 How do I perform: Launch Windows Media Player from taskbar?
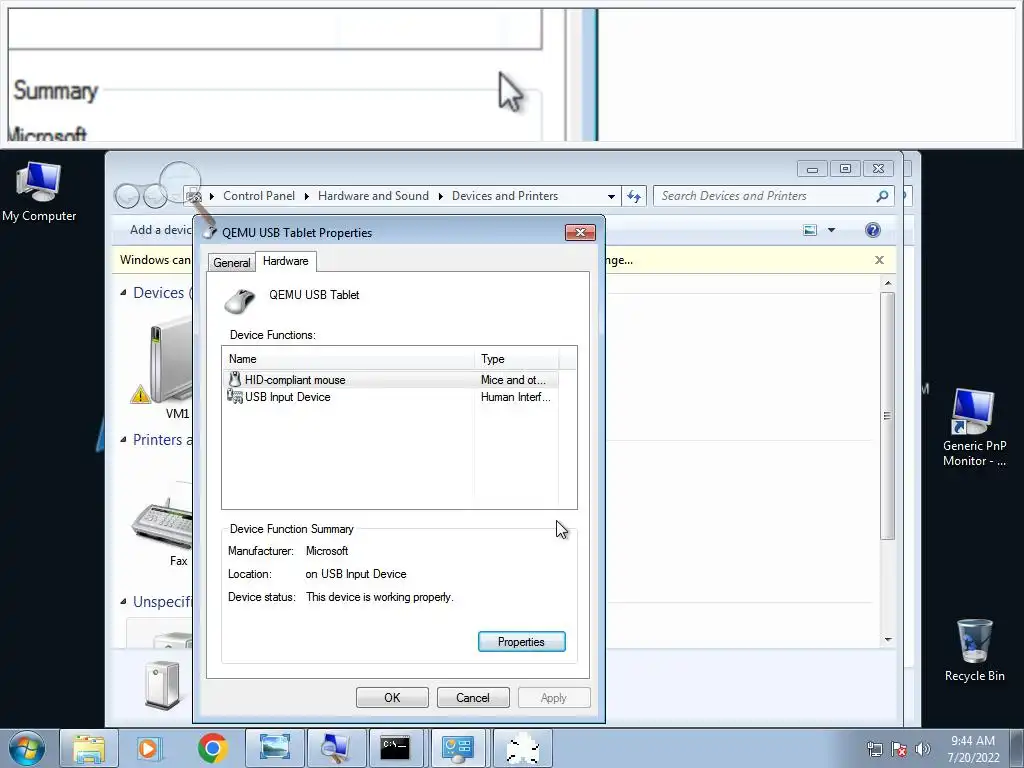point(149,748)
